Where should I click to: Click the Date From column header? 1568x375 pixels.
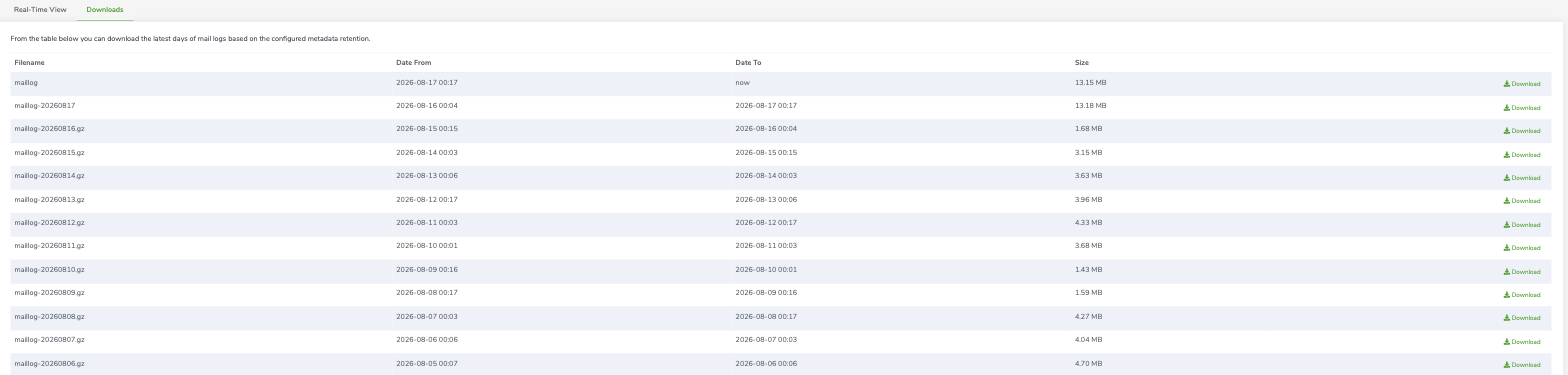(x=414, y=63)
